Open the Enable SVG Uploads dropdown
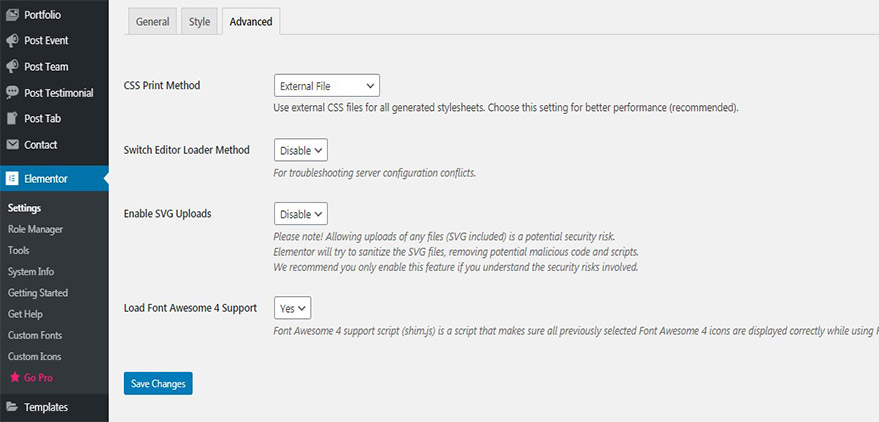 (x=300, y=214)
